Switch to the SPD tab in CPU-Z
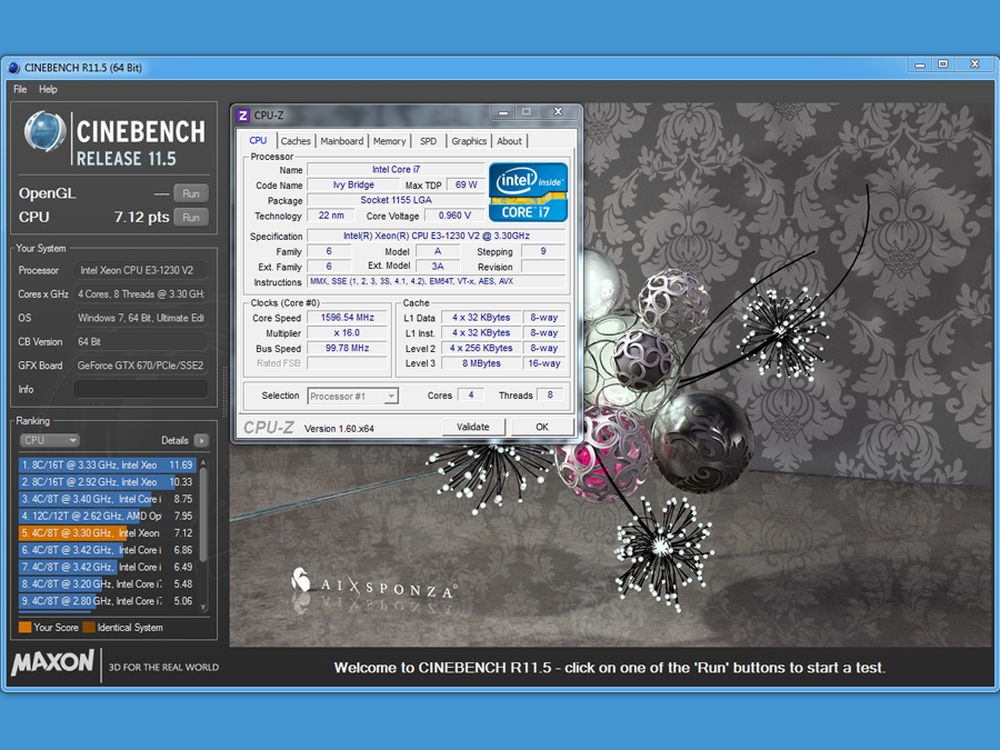The image size is (1000, 750). point(429,141)
